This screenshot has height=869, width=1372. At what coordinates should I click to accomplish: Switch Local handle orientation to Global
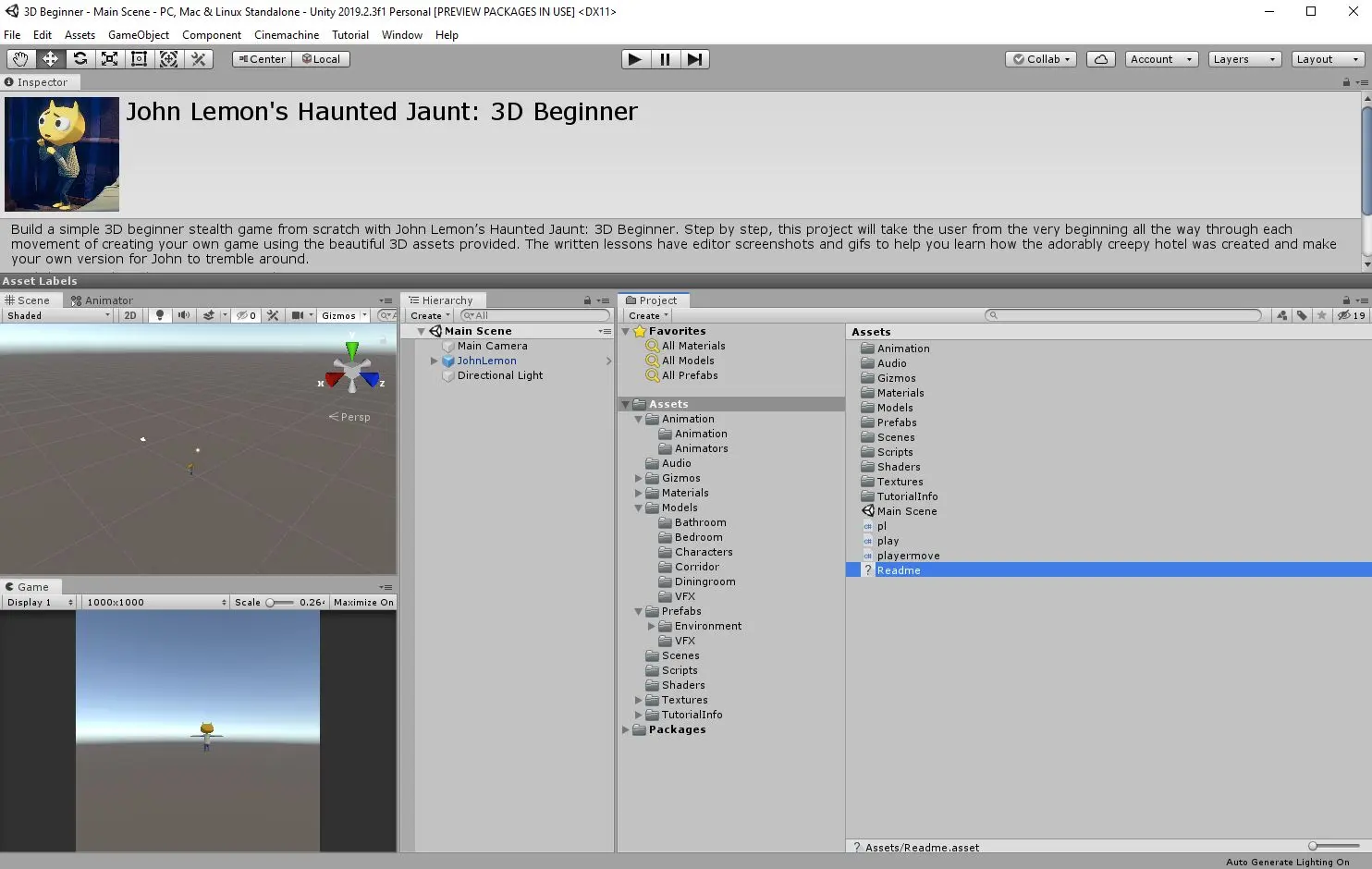pos(322,58)
